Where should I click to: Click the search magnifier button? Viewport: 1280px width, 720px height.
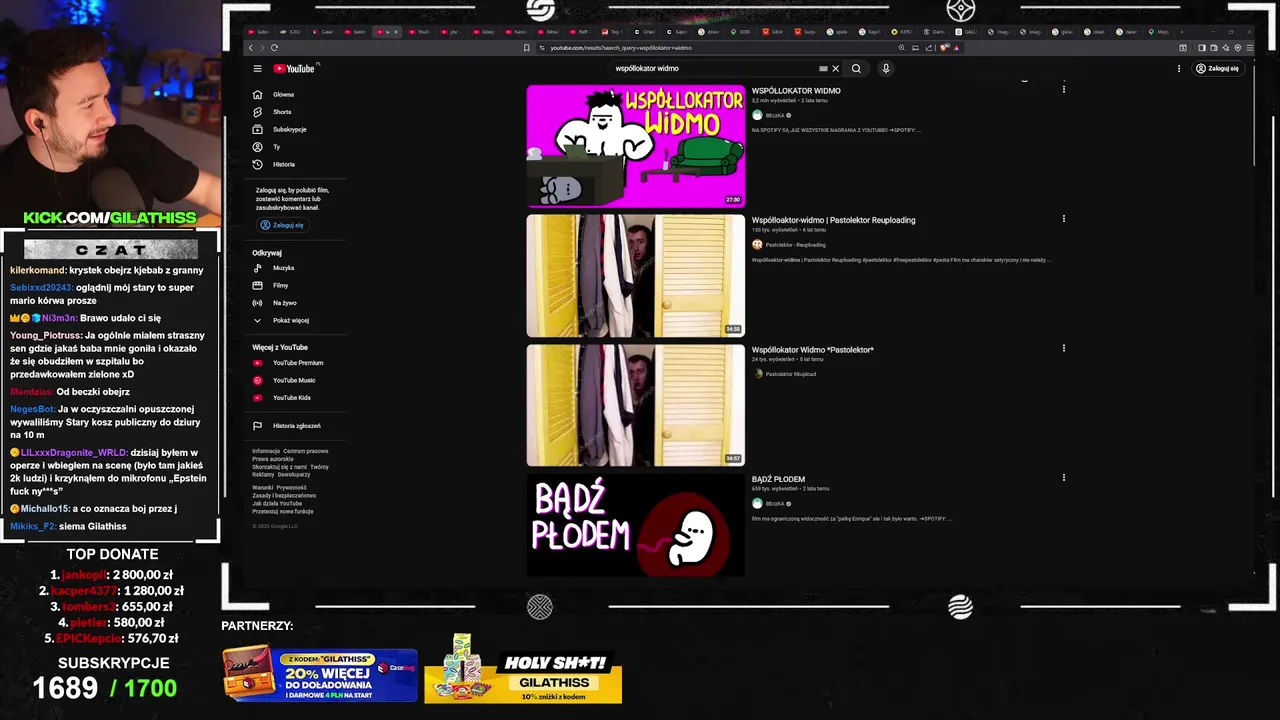pyautogui.click(x=856, y=69)
